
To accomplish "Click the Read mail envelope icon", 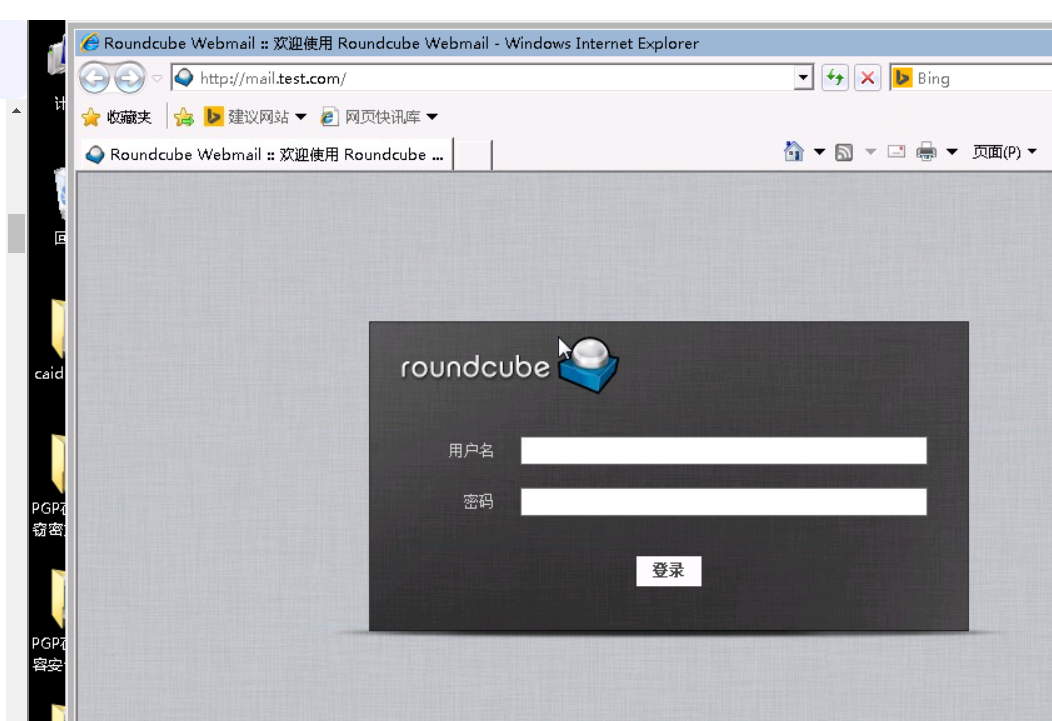I will point(896,152).
